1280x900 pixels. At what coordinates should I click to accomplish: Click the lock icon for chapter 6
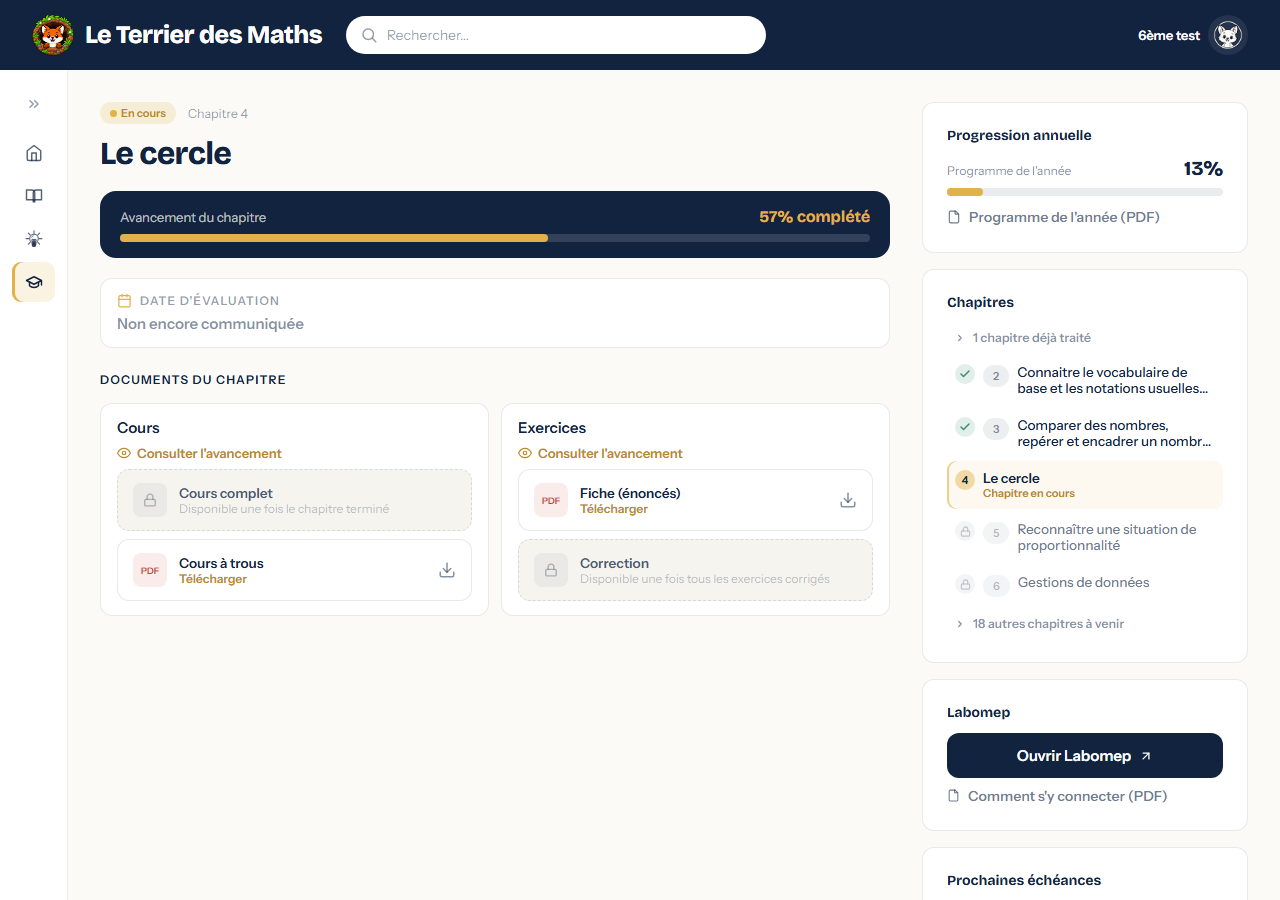coord(965,584)
